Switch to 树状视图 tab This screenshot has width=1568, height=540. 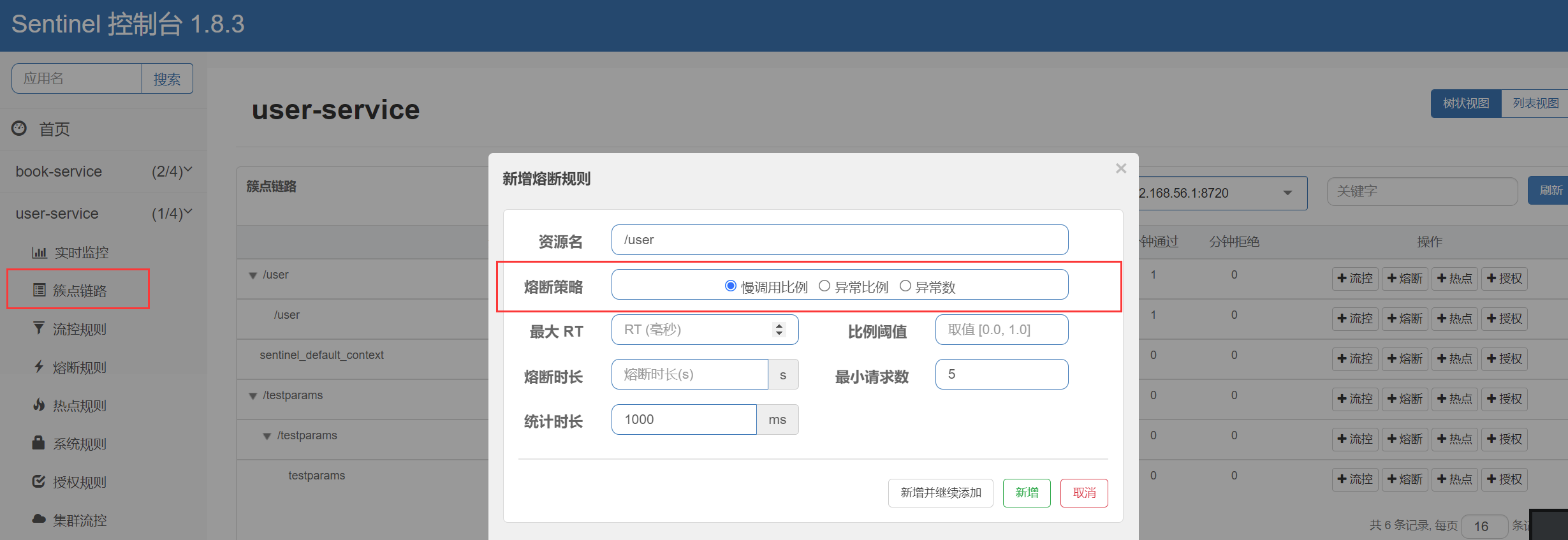click(x=1466, y=103)
